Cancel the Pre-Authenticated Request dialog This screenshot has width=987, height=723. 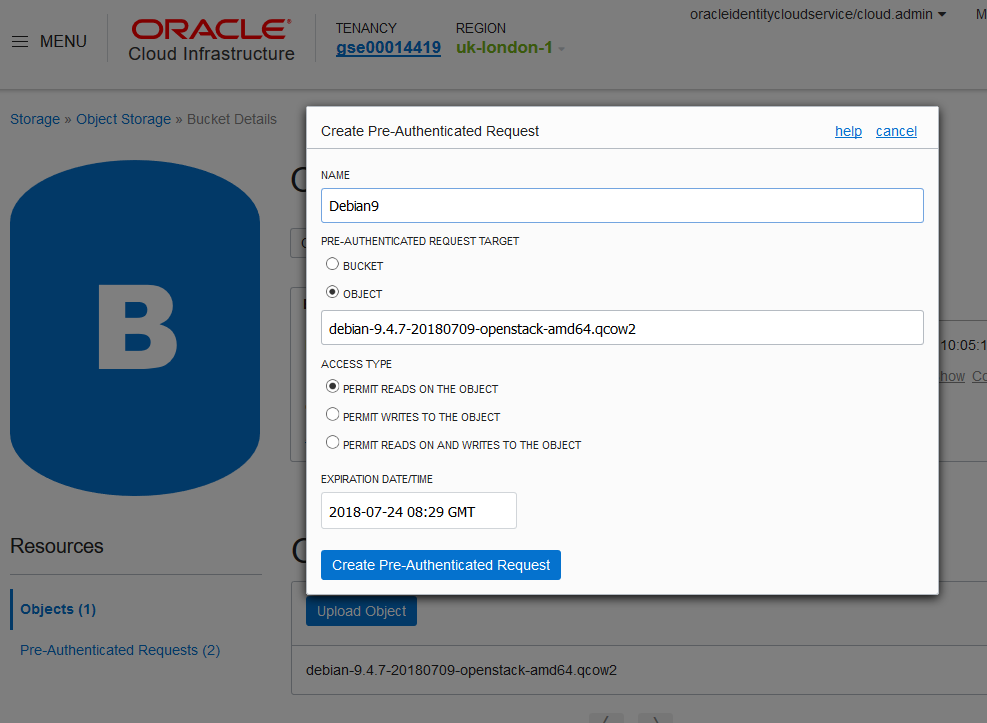pos(896,131)
